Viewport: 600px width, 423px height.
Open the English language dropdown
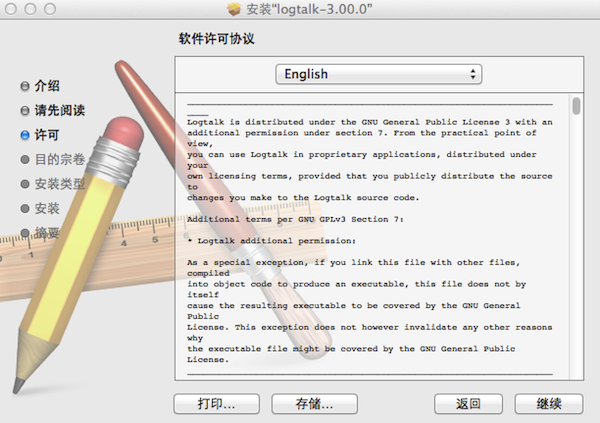coord(378,74)
